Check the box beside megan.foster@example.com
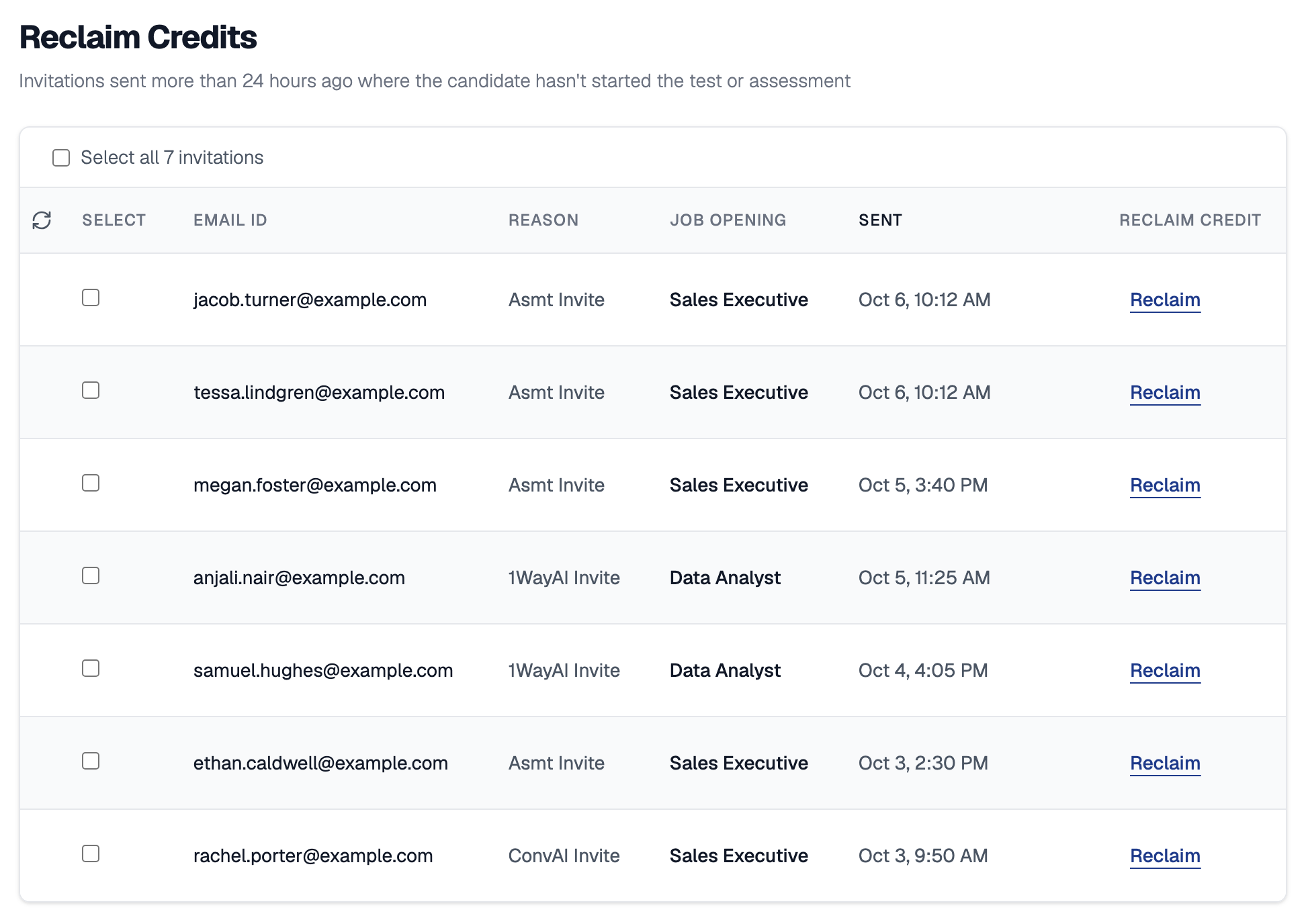 [x=91, y=483]
